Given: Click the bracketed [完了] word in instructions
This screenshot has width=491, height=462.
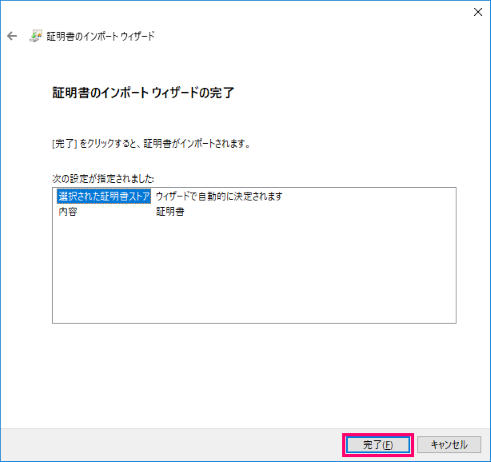Looking at the screenshot, I should click(65, 144).
